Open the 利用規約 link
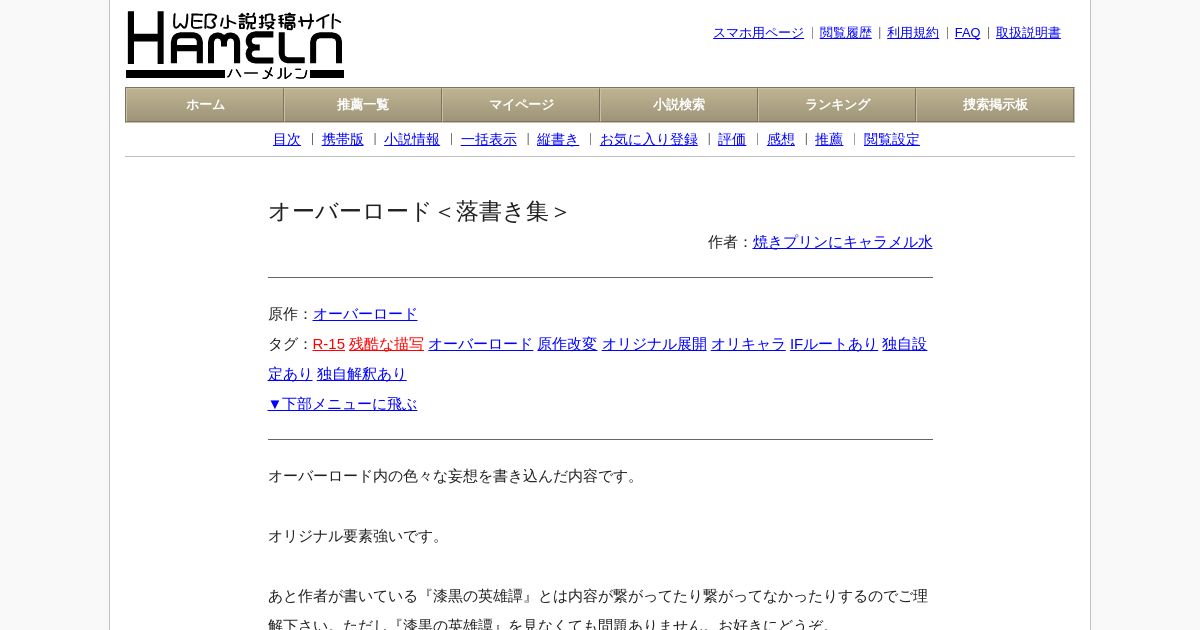The image size is (1200, 630). [x=913, y=33]
